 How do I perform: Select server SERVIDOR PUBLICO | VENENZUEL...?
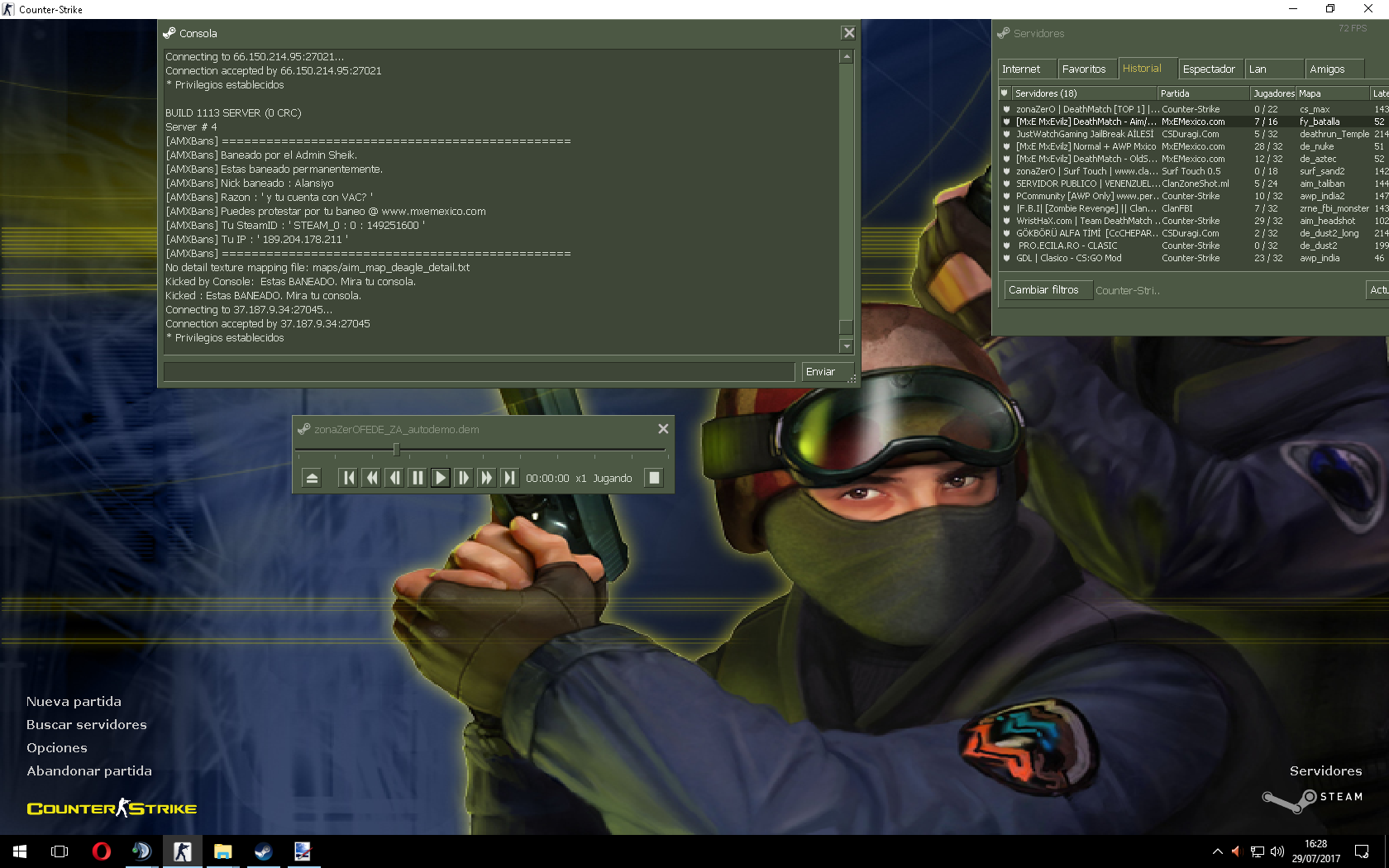point(1194,184)
